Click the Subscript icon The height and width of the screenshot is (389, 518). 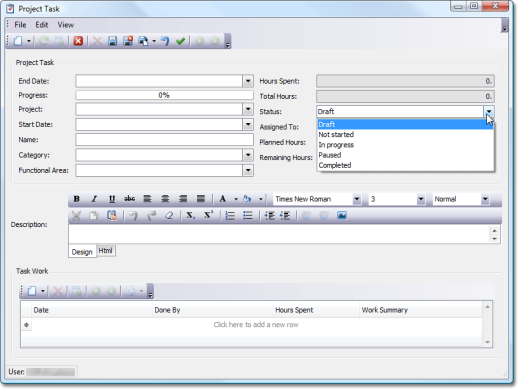click(x=190, y=216)
